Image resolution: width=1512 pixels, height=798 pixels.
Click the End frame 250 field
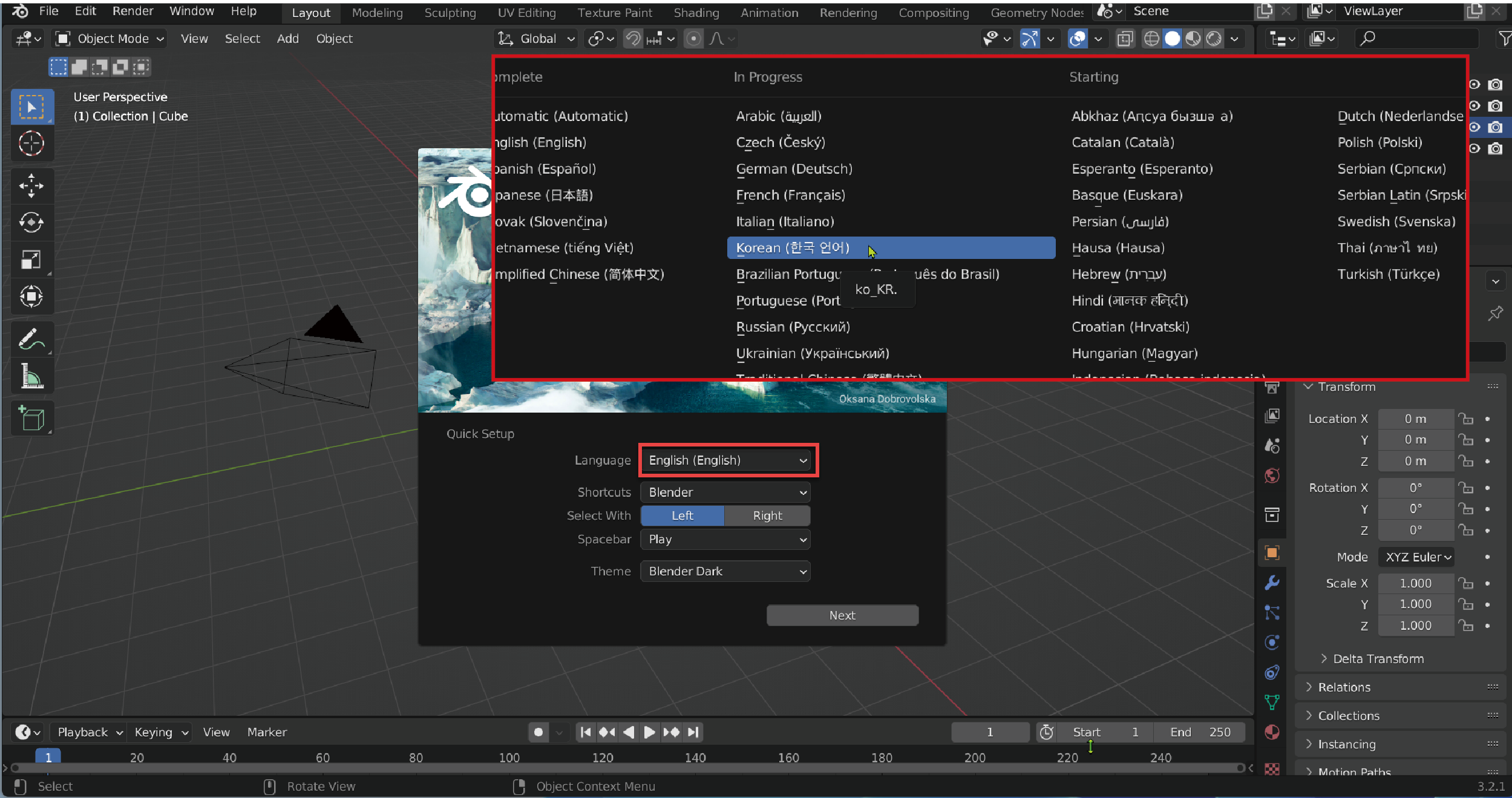point(1200,732)
